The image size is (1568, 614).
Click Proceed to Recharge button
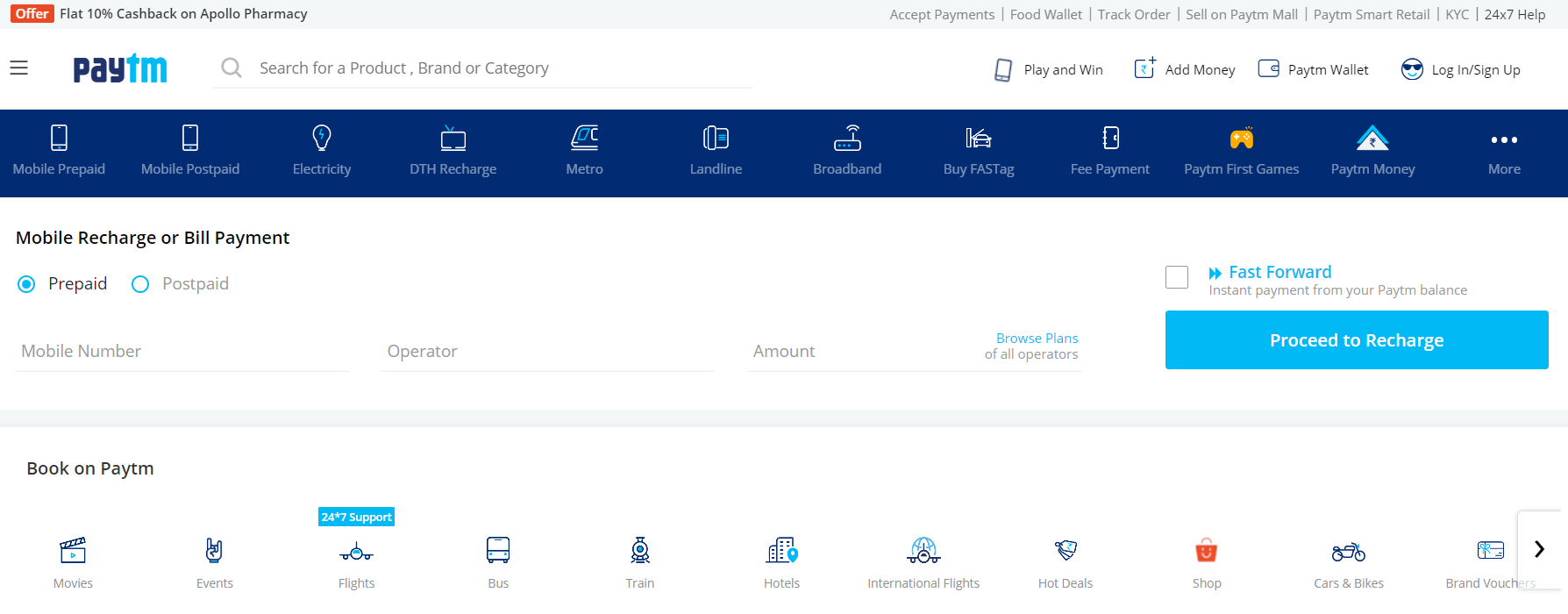coord(1357,339)
